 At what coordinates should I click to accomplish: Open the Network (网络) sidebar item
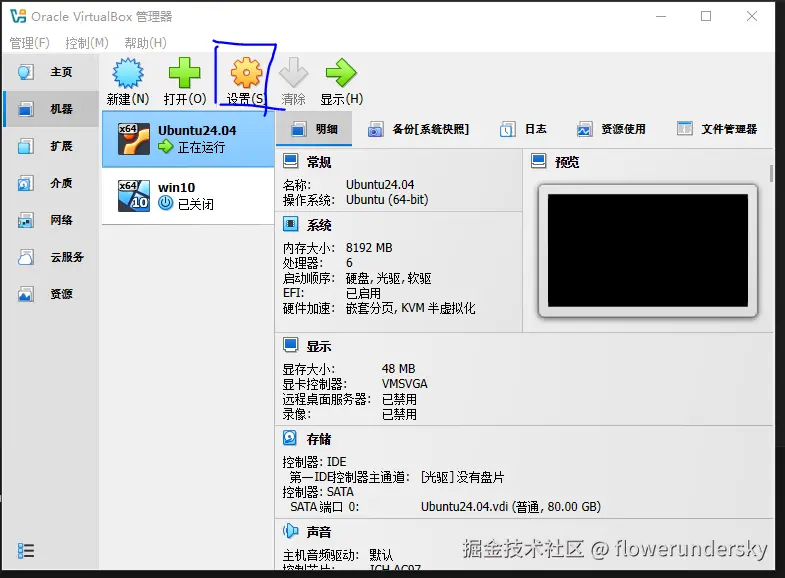pos(50,220)
